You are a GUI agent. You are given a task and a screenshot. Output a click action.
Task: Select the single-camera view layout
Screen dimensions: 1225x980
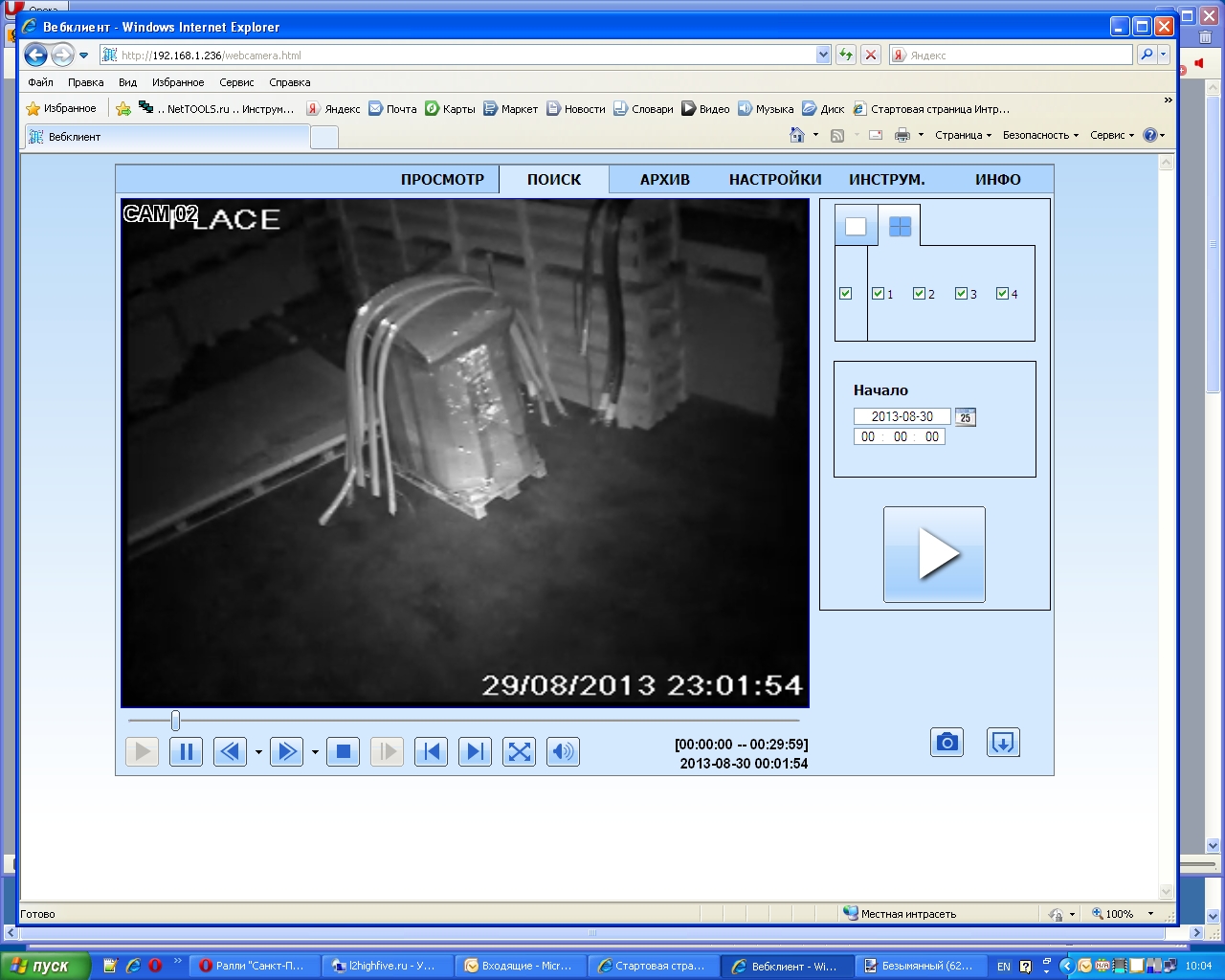point(856,227)
